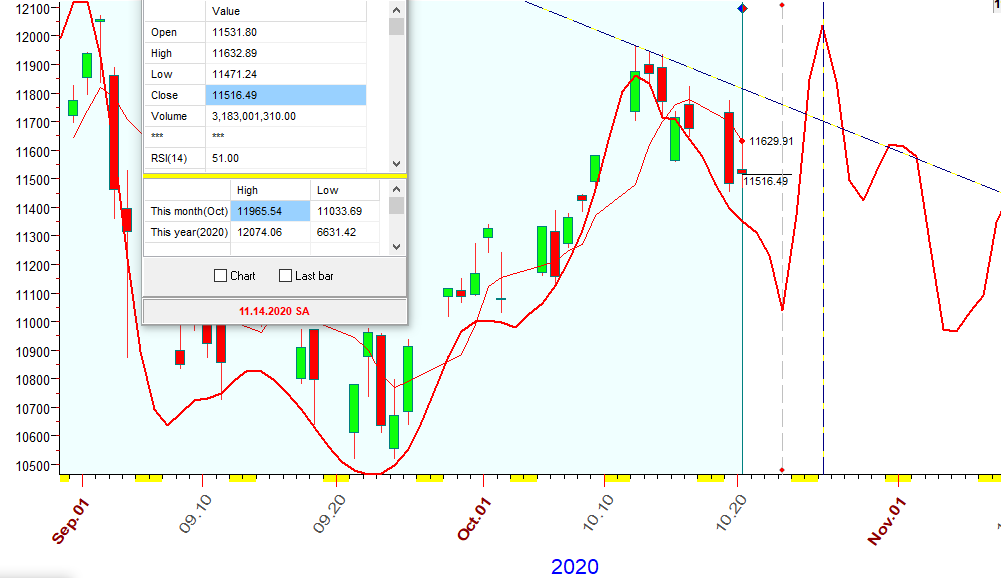Click scroll-down arrow of the price values table
The image size is (1001, 578).
[396, 164]
